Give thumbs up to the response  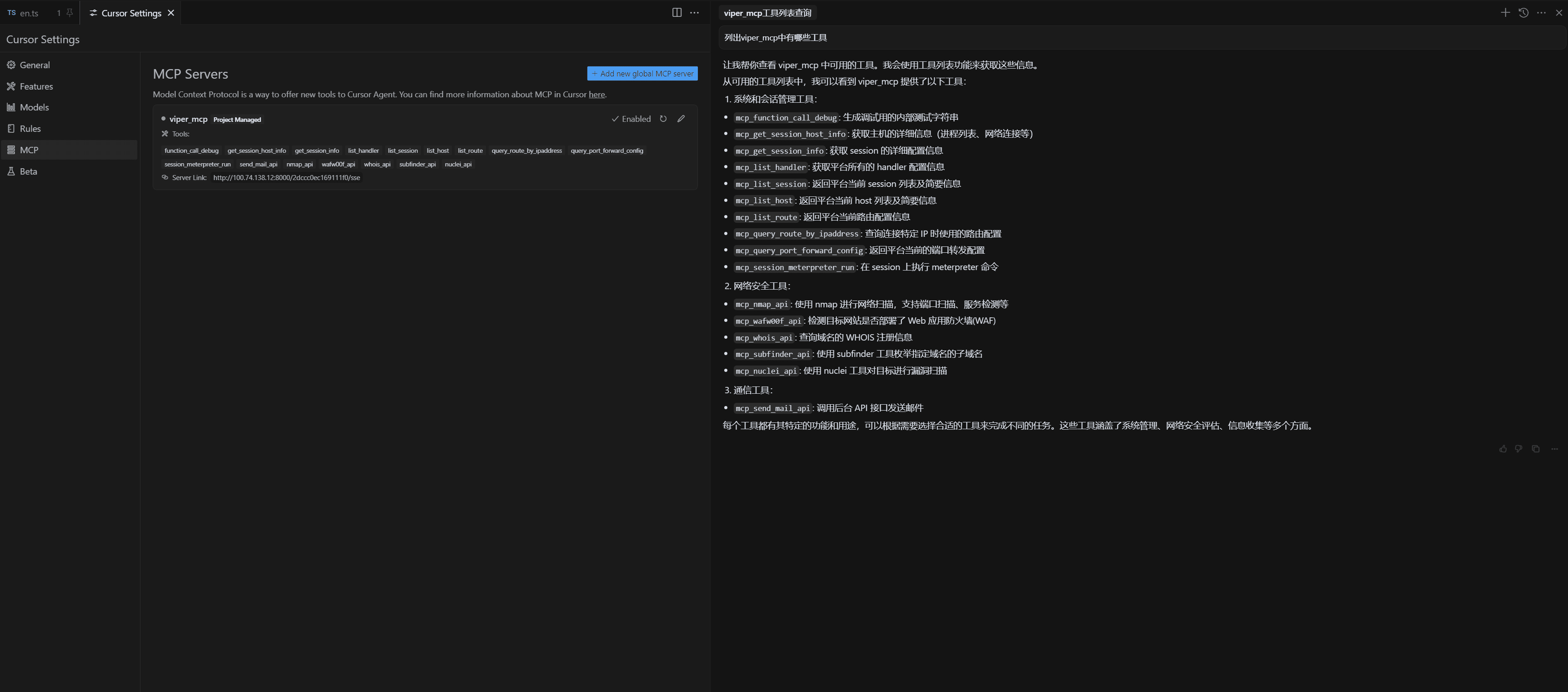[x=1502, y=449]
